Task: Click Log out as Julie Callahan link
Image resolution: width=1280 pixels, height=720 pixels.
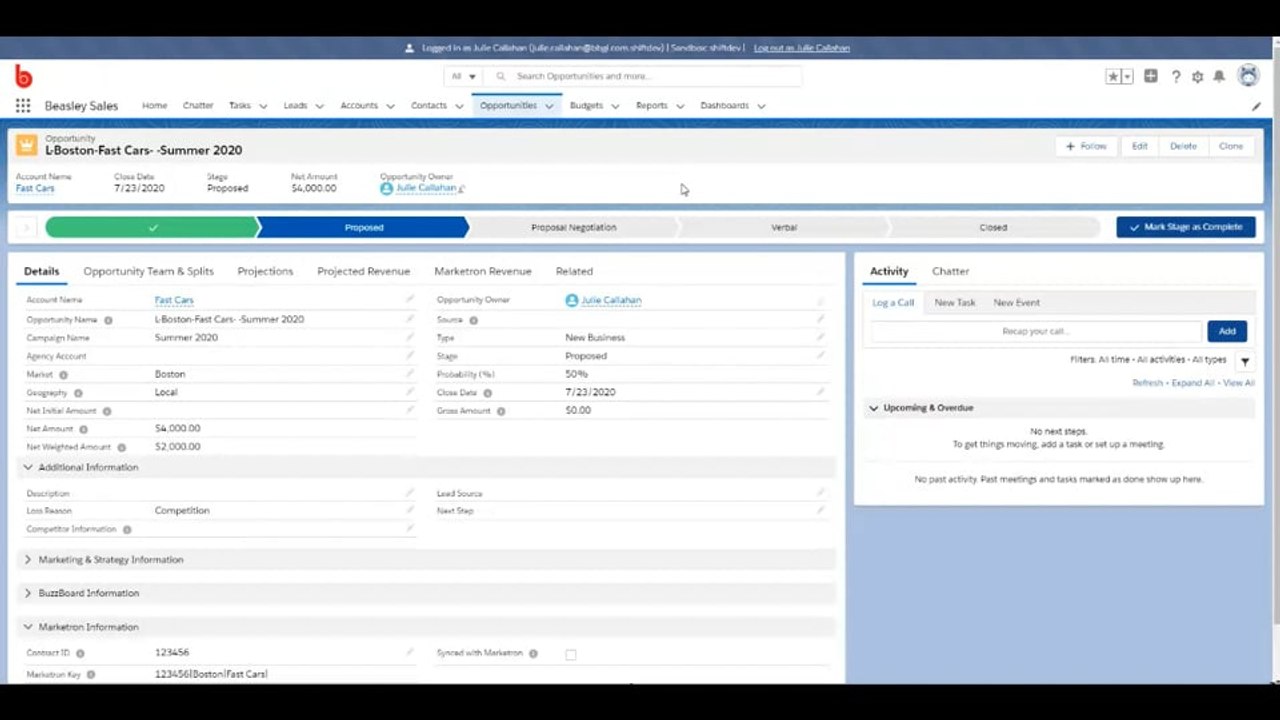Action: [802, 48]
